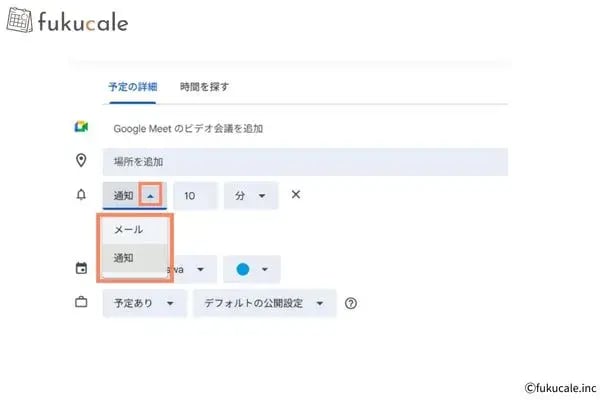
Task: Click the Google Meet camera icon
Action: (x=81, y=128)
